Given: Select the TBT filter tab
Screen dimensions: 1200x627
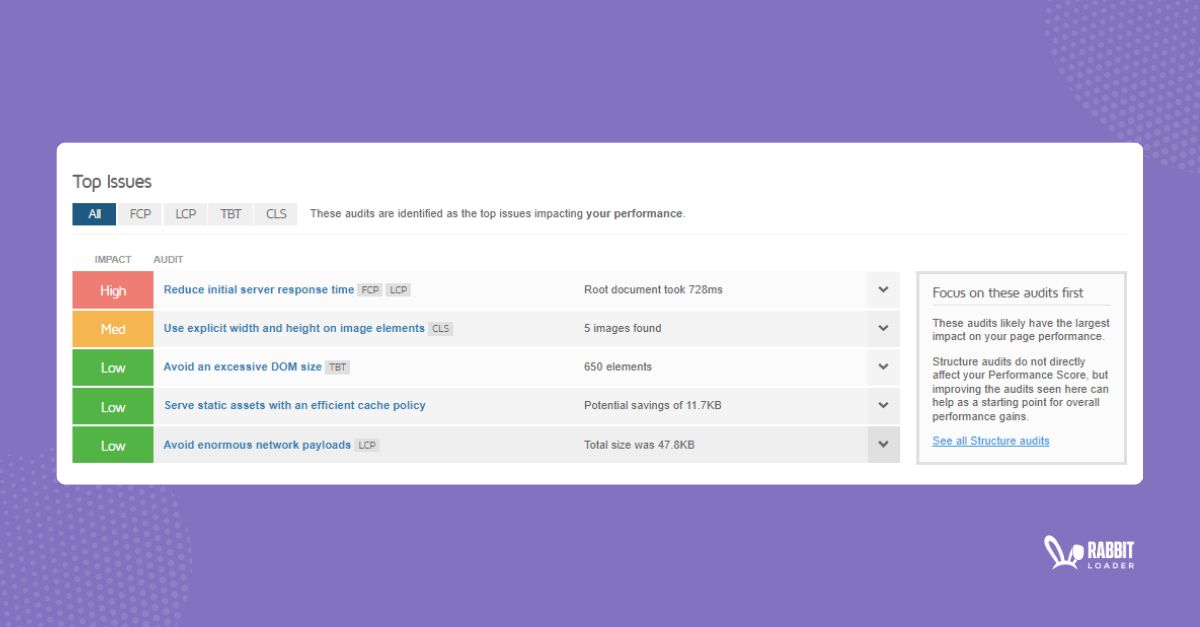Looking at the screenshot, I should click(x=230, y=213).
